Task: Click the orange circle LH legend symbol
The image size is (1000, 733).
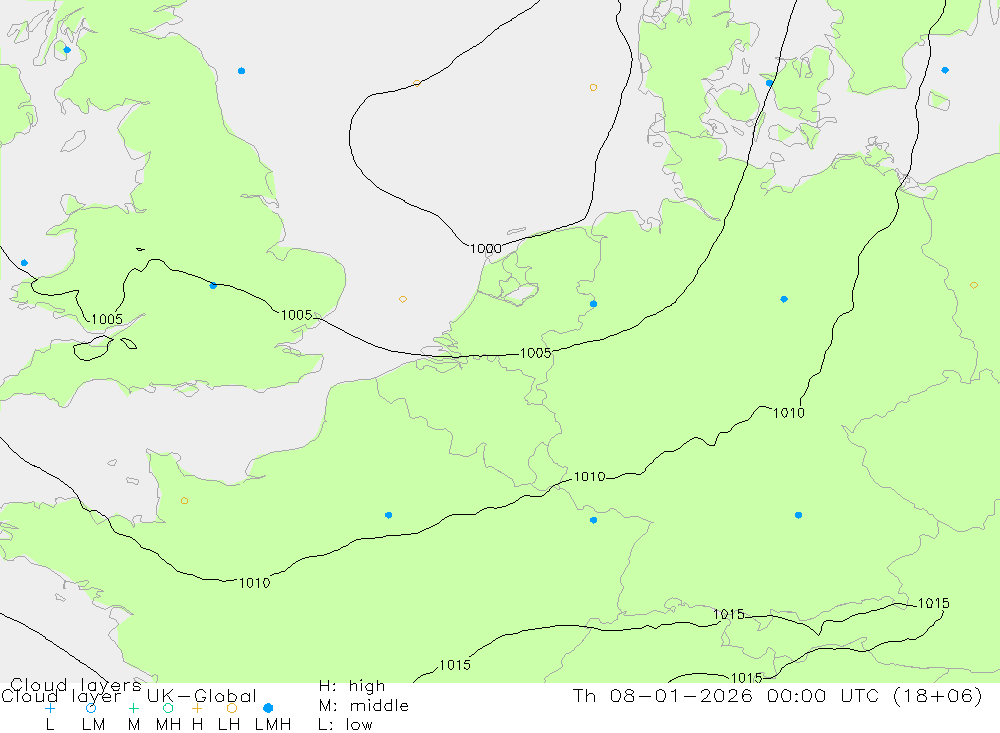Action: pos(232,708)
